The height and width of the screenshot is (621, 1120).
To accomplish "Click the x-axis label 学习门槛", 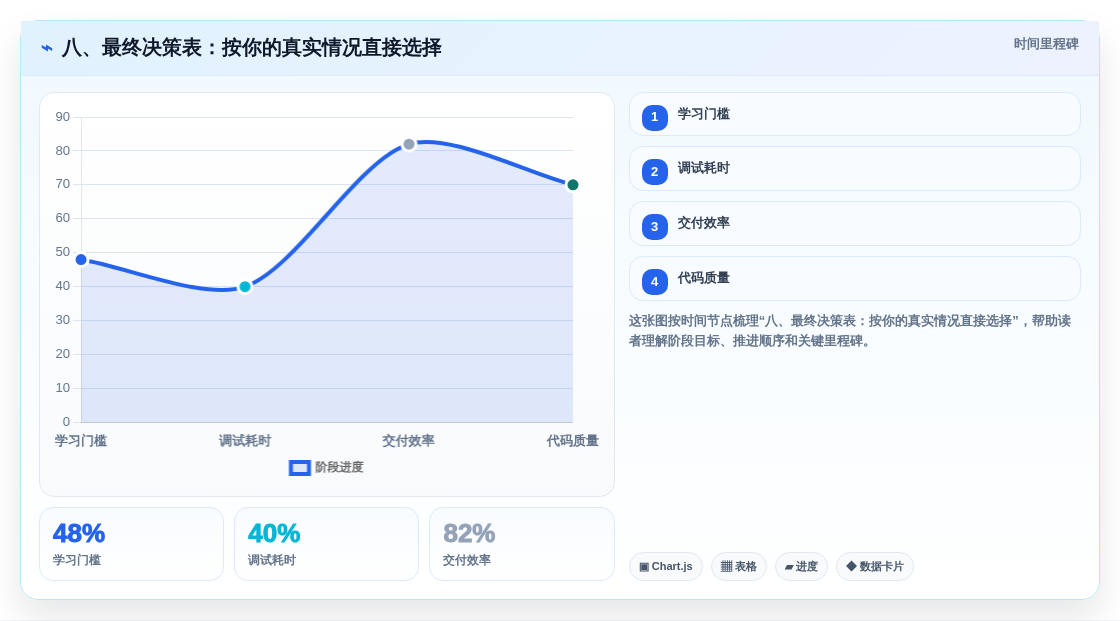I will click(x=81, y=441).
